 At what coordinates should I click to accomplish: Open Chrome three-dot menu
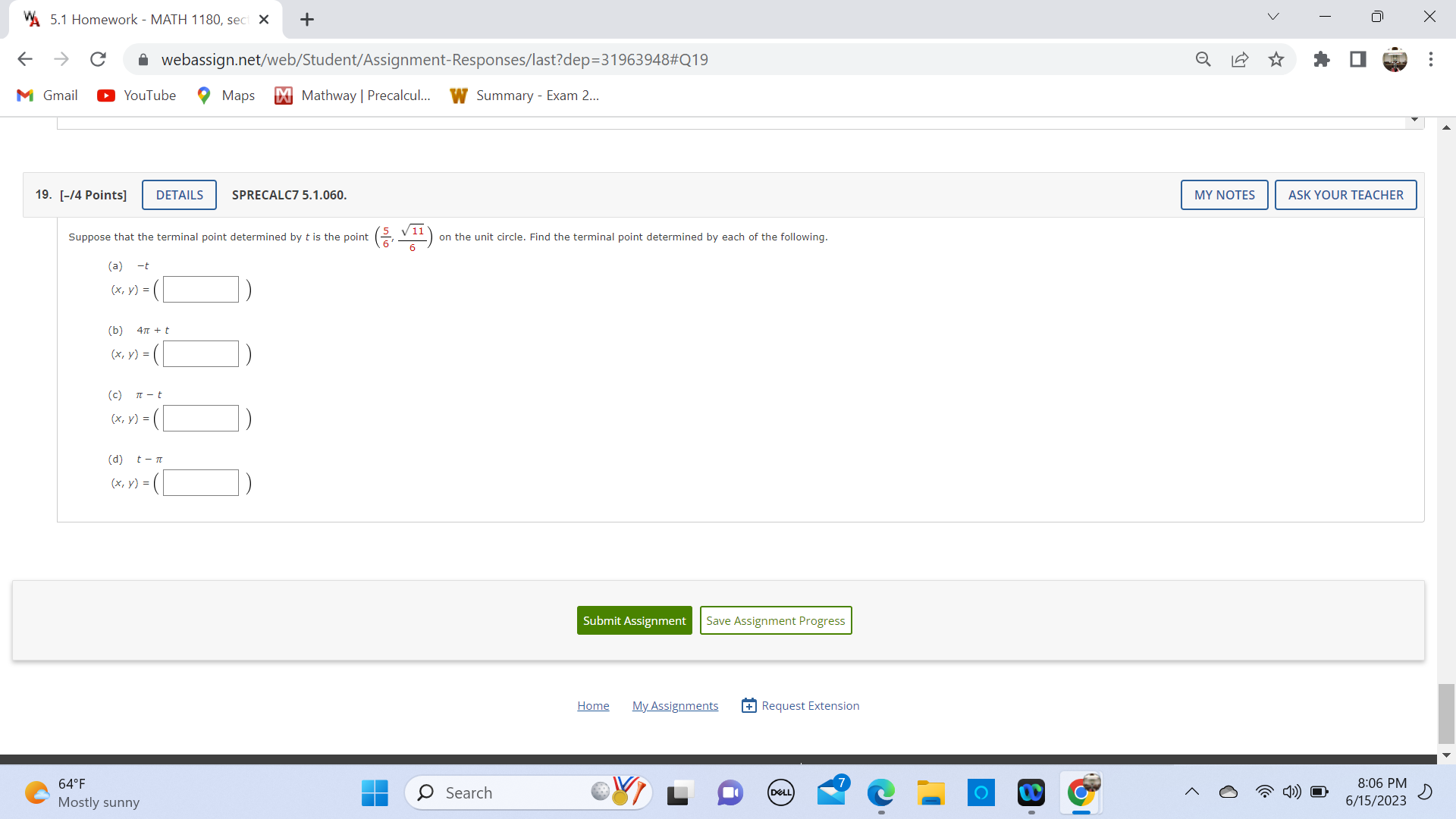click(1431, 59)
